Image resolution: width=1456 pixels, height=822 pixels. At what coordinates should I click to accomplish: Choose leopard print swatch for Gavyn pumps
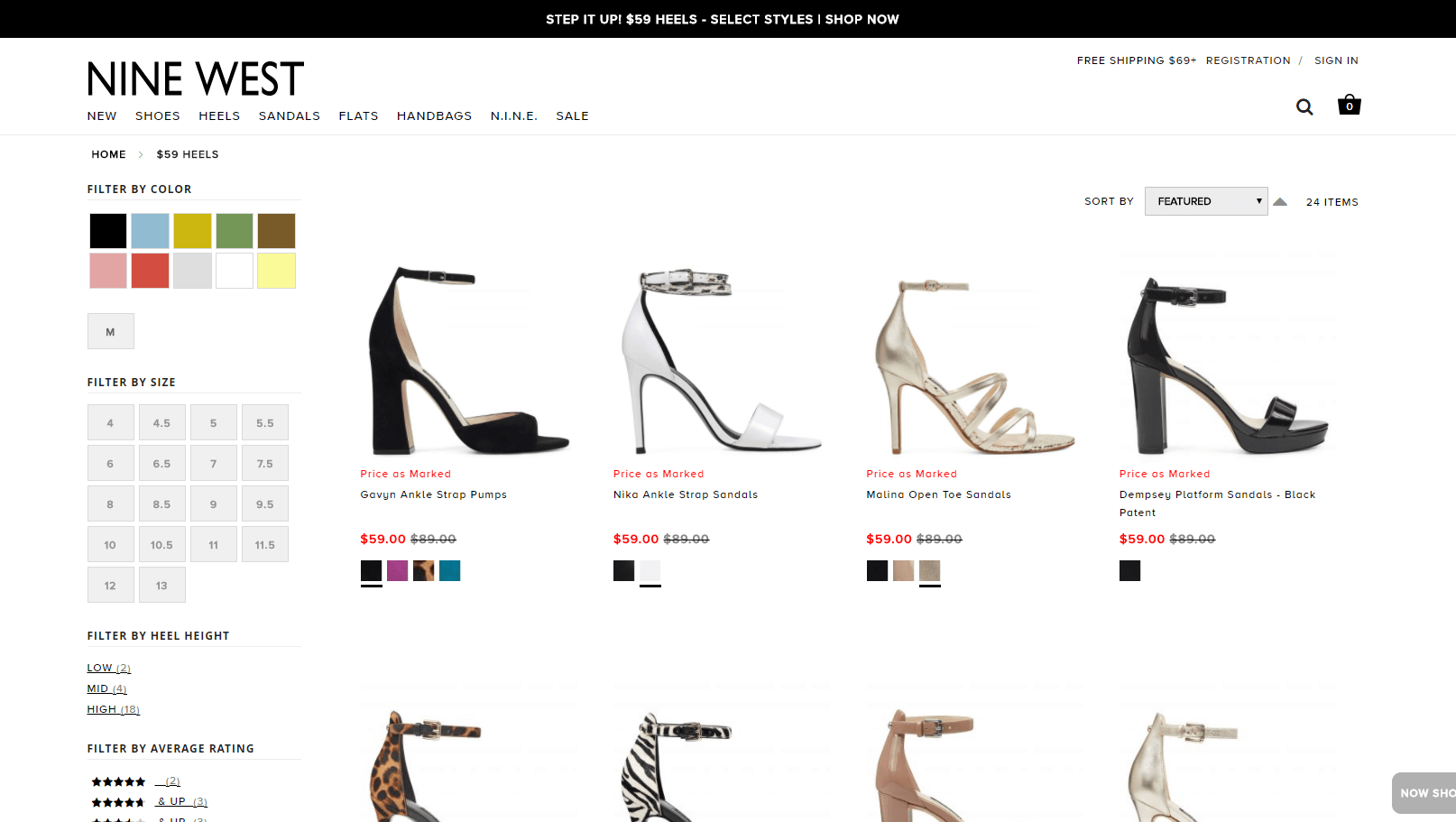click(x=424, y=570)
